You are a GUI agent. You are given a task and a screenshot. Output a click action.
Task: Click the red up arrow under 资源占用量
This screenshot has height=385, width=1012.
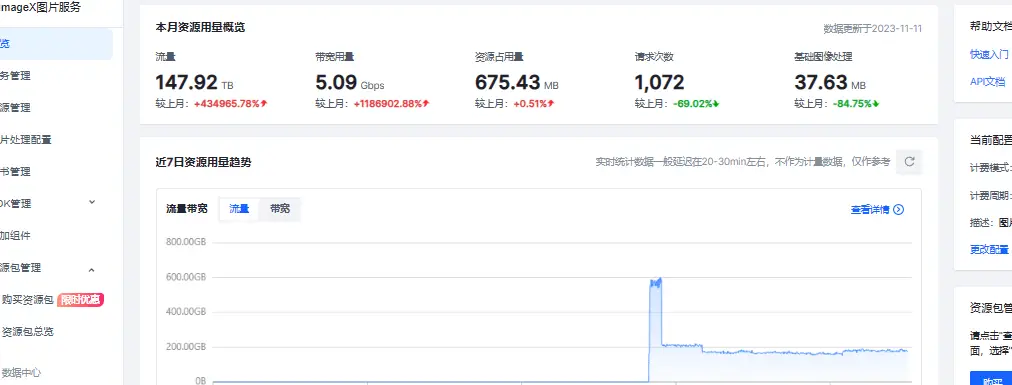[551, 104]
